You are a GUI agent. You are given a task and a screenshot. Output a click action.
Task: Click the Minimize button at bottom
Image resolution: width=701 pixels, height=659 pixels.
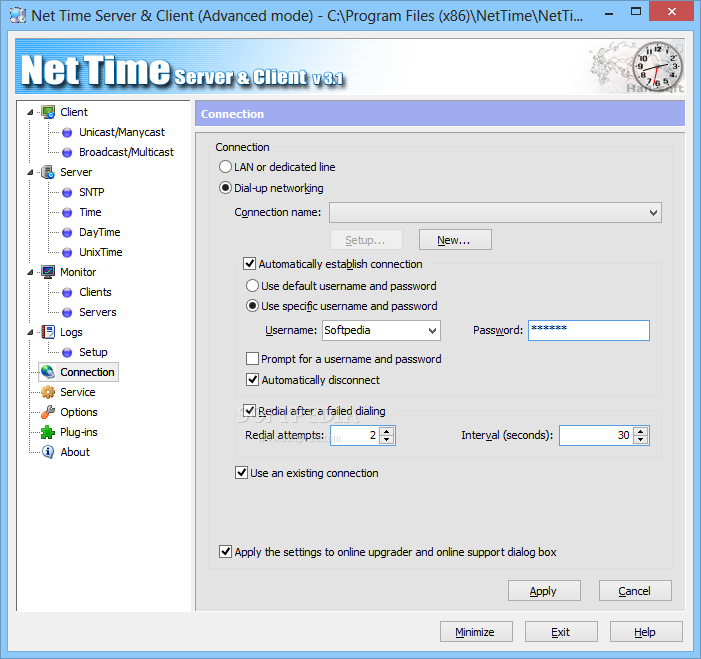point(476,632)
